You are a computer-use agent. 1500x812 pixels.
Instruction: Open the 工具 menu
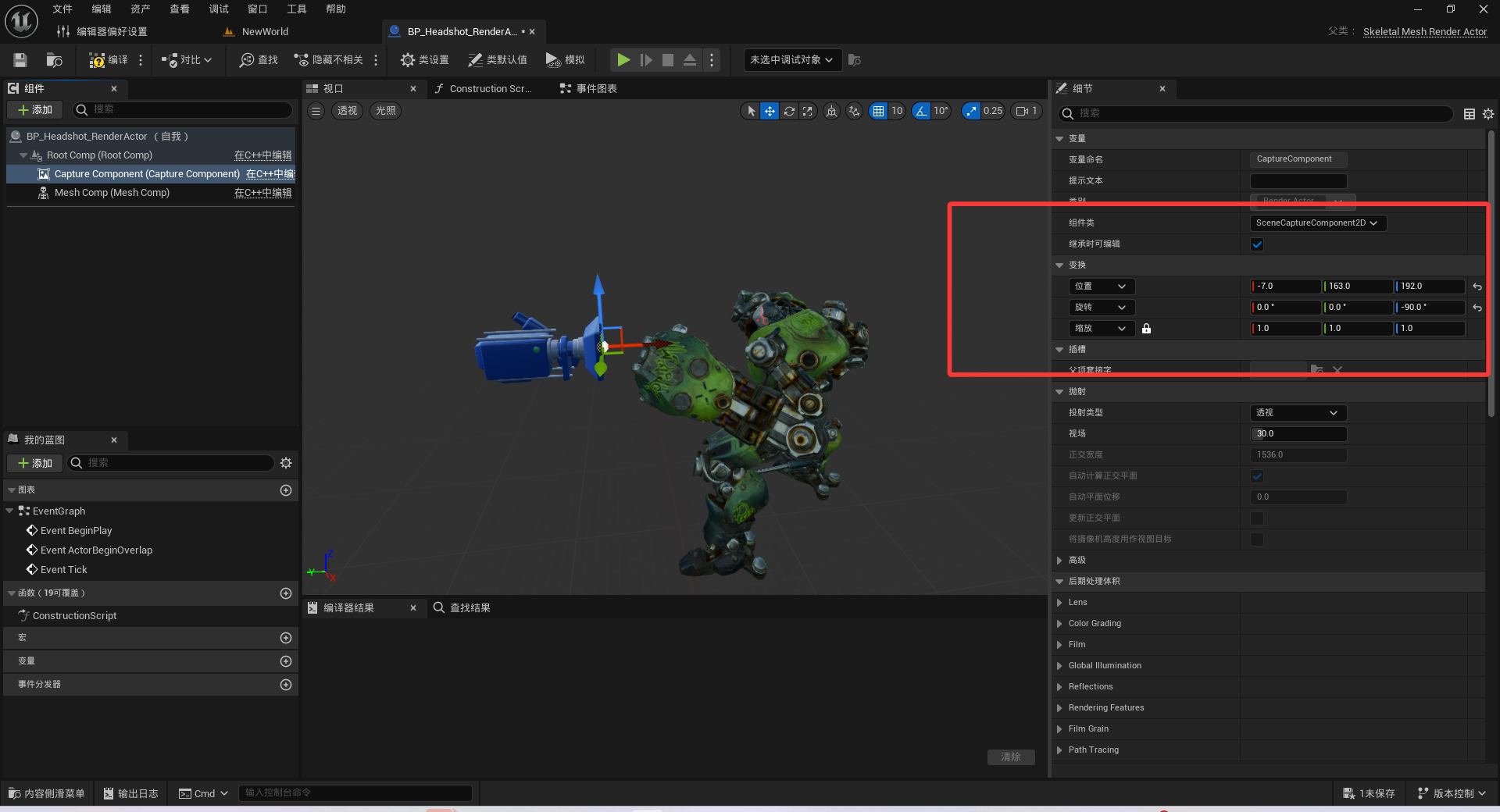297,9
